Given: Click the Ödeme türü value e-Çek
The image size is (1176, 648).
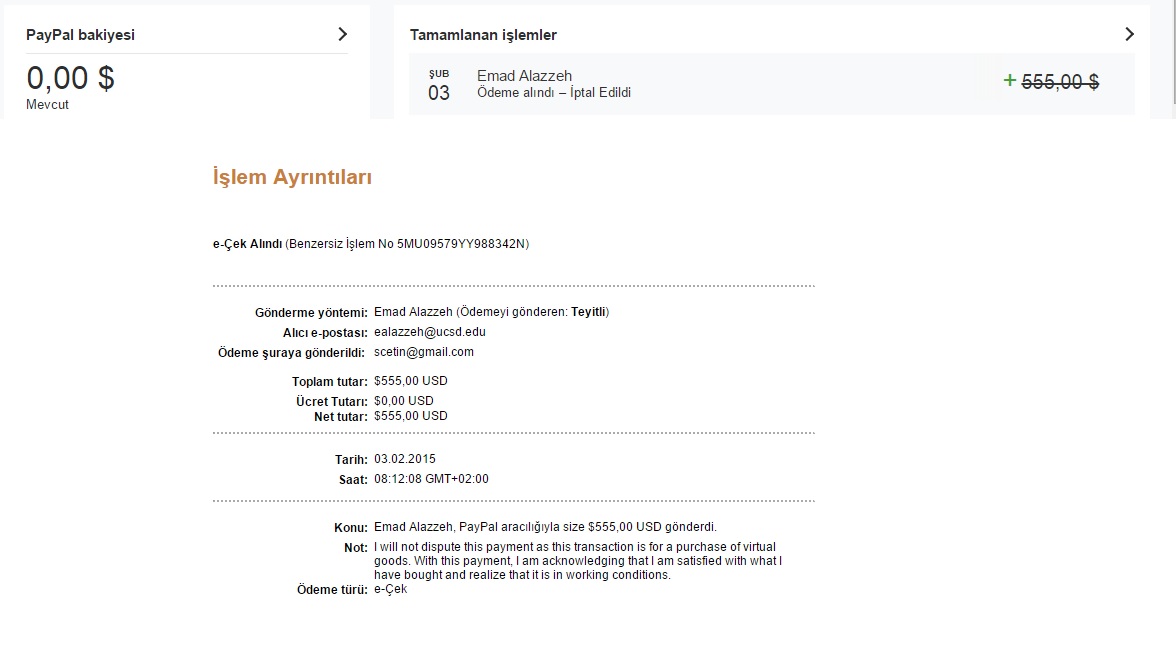Looking at the screenshot, I should tap(391, 590).
